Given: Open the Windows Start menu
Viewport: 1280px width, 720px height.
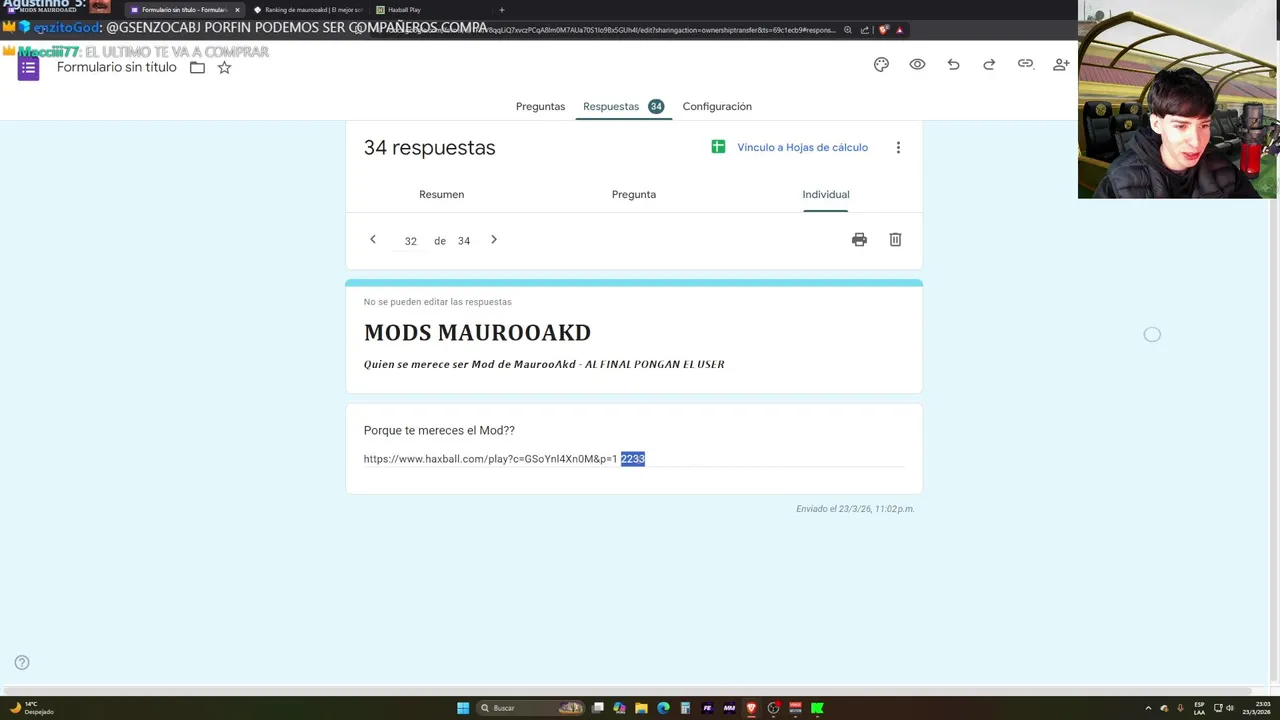Looking at the screenshot, I should pyautogui.click(x=463, y=708).
